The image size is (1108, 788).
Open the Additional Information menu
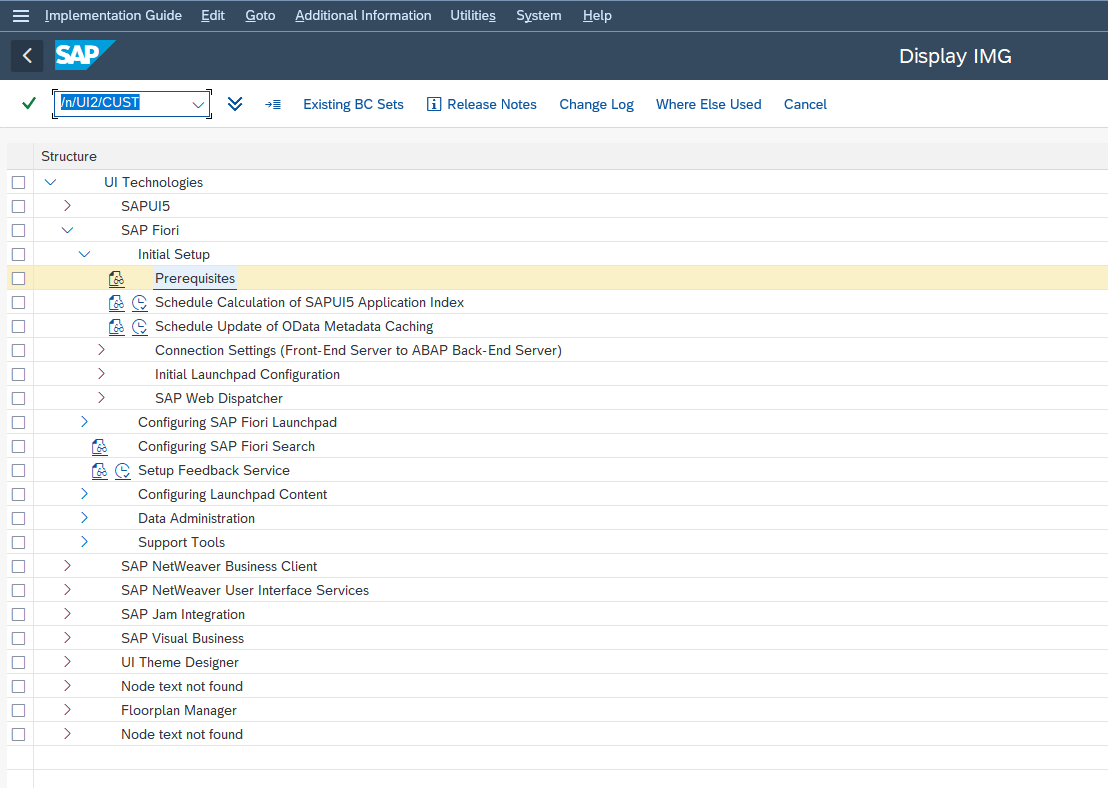point(363,16)
